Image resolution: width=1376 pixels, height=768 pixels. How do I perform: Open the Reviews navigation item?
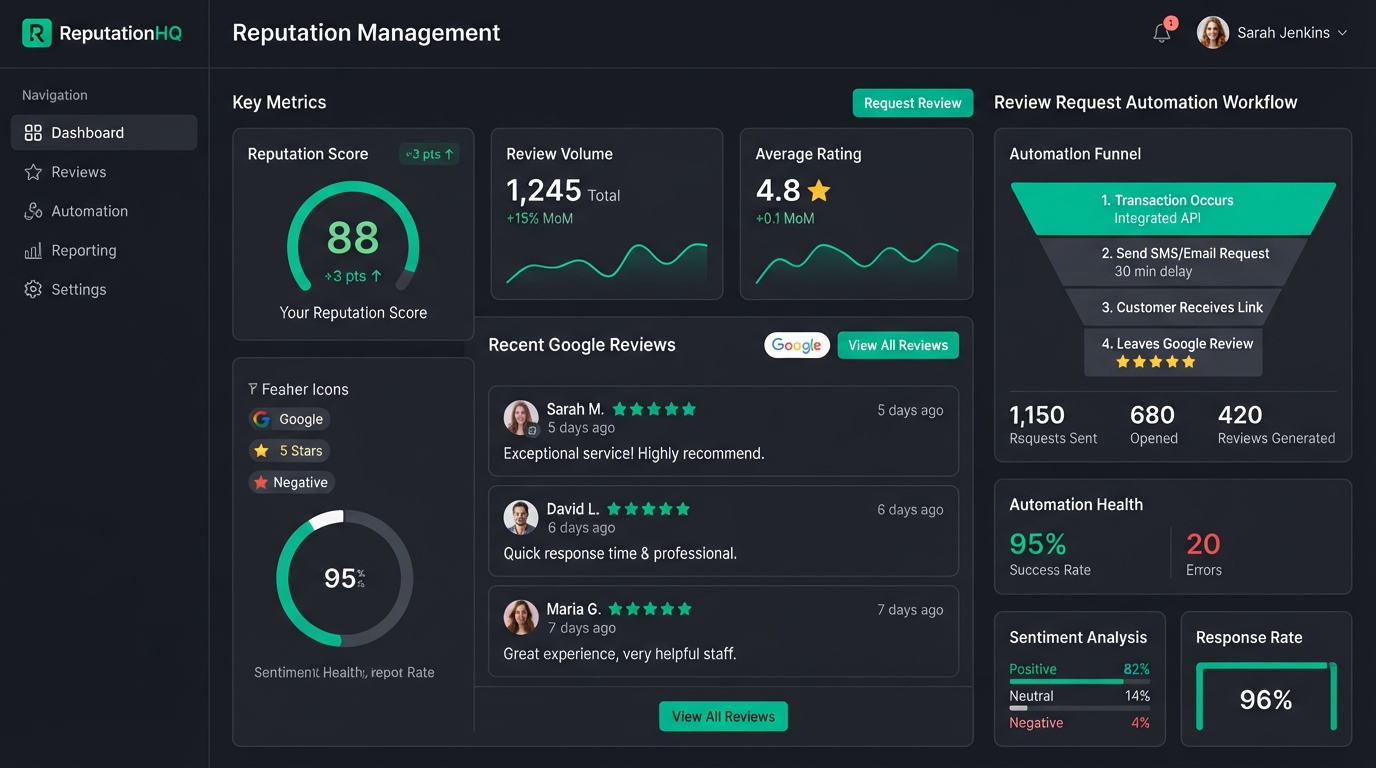[x=104, y=172]
